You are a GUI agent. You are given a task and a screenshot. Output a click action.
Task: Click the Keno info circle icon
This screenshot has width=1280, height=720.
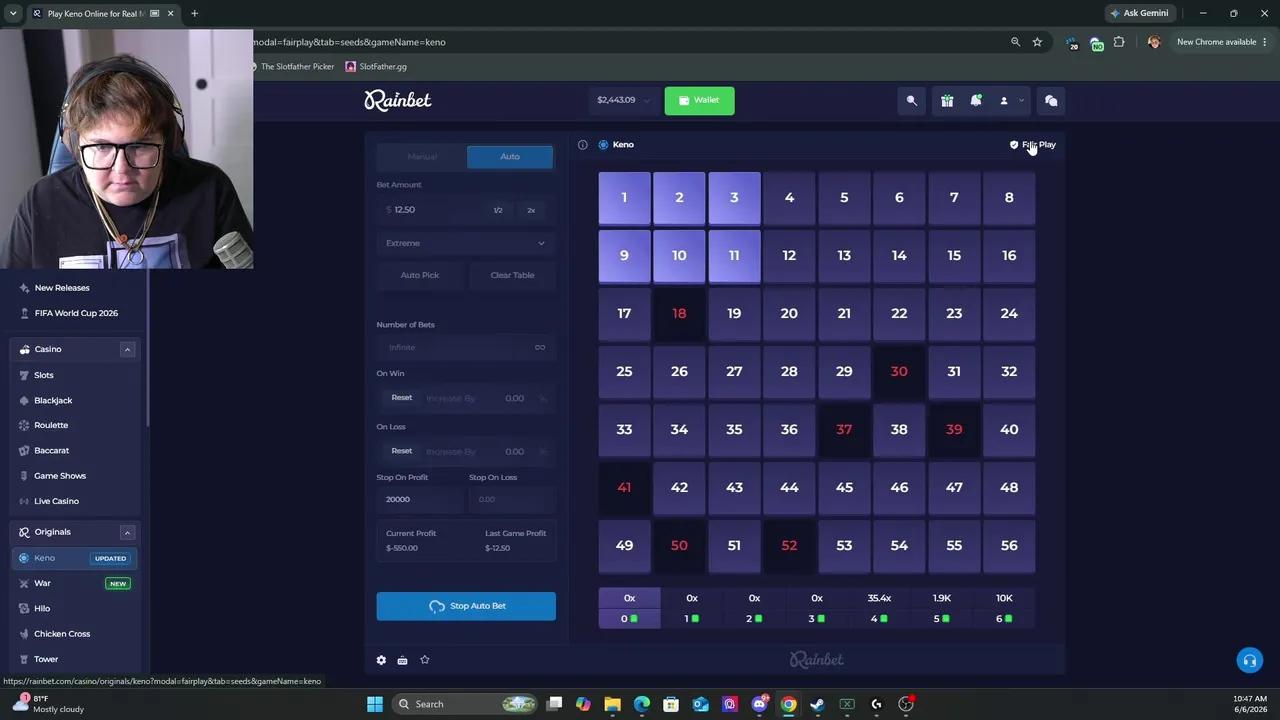(x=583, y=145)
